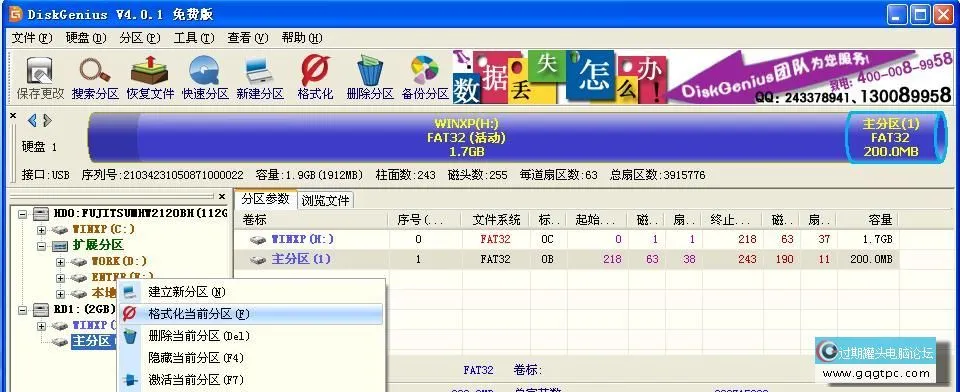The height and width of the screenshot is (392, 960).
Task: Click the DiskGenius app icon in title bar
Action: pyautogui.click(x=15, y=13)
